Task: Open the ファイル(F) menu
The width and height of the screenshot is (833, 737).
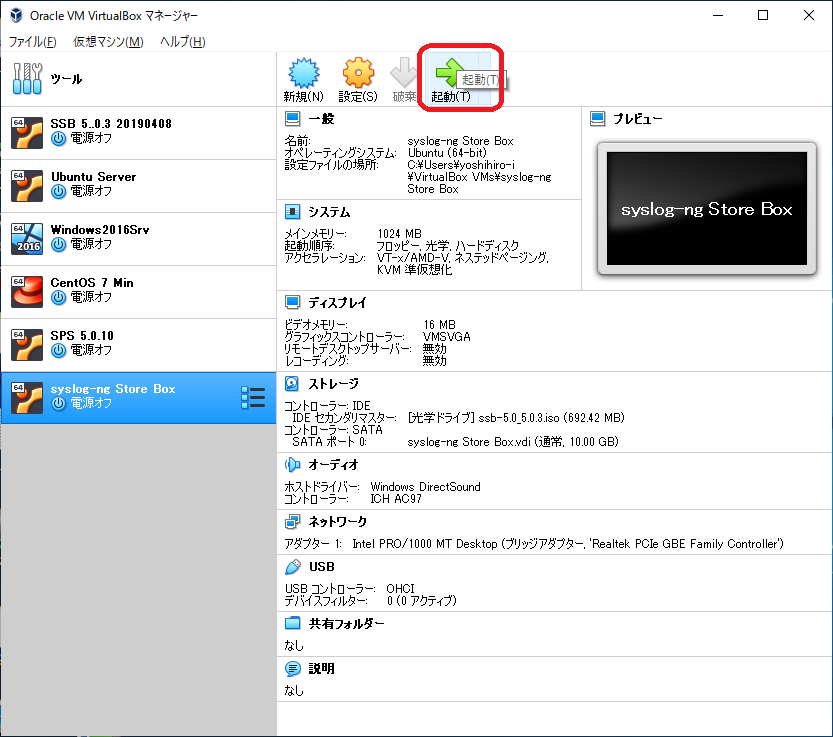Action: pyautogui.click(x=33, y=41)
